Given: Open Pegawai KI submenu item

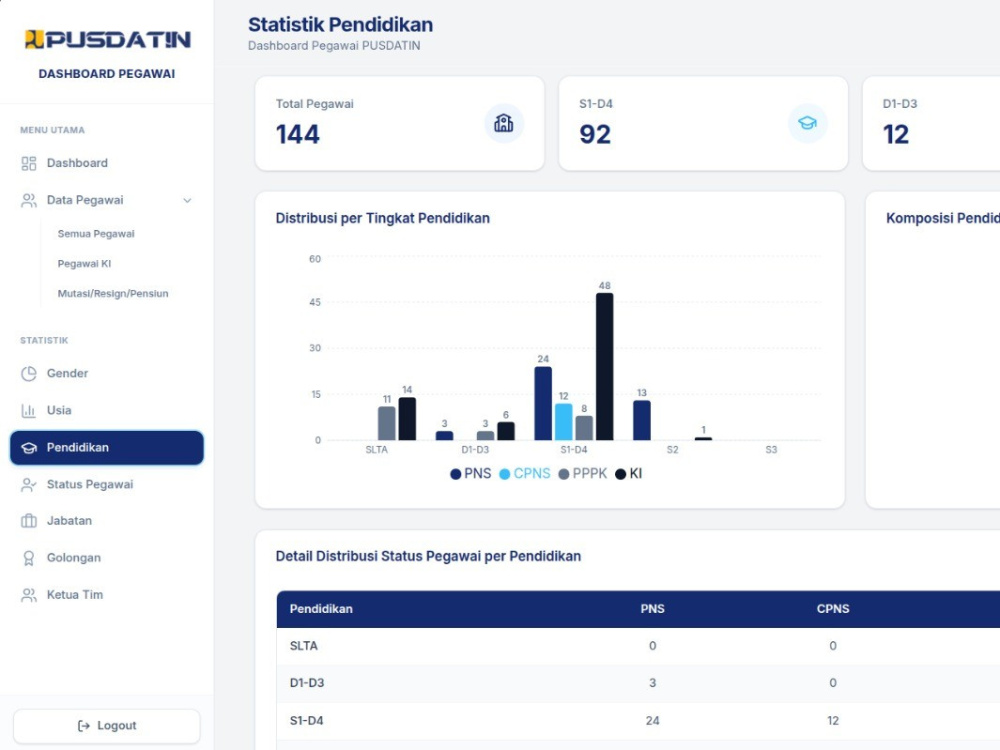Looking at the screenshot, I should click(x=84, y=264).
